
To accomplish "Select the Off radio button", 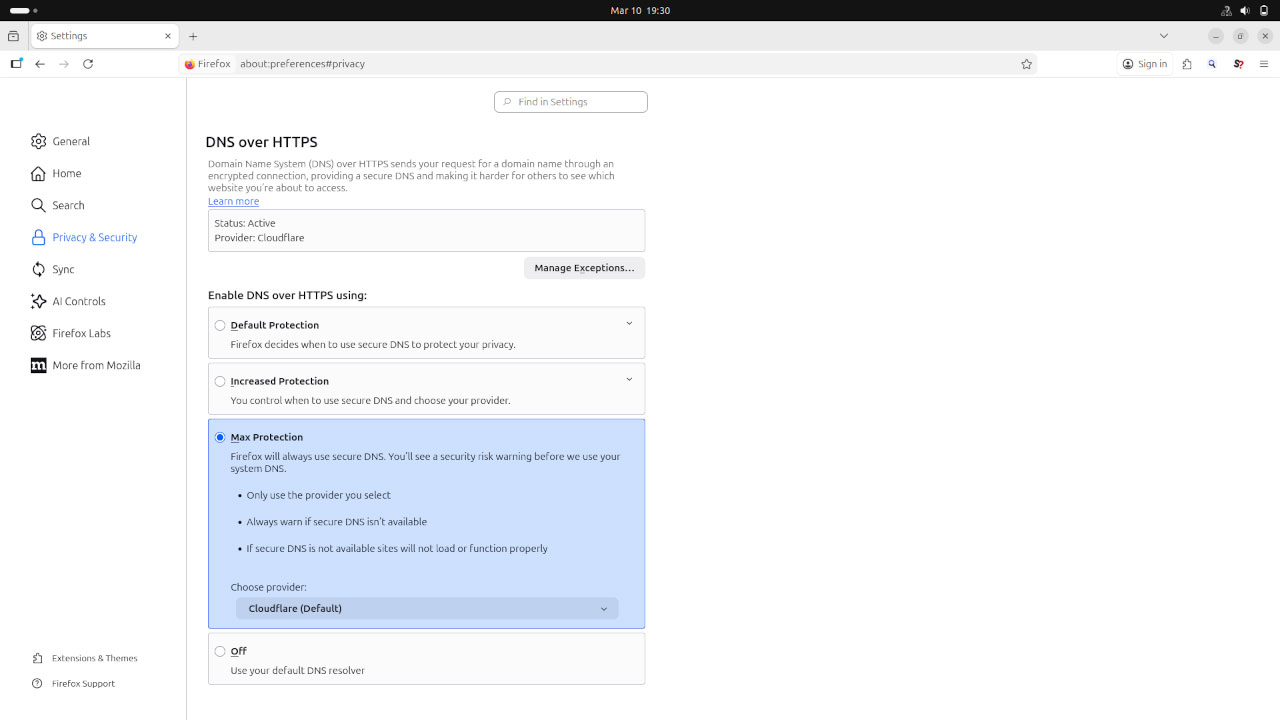I will [220, 651].
